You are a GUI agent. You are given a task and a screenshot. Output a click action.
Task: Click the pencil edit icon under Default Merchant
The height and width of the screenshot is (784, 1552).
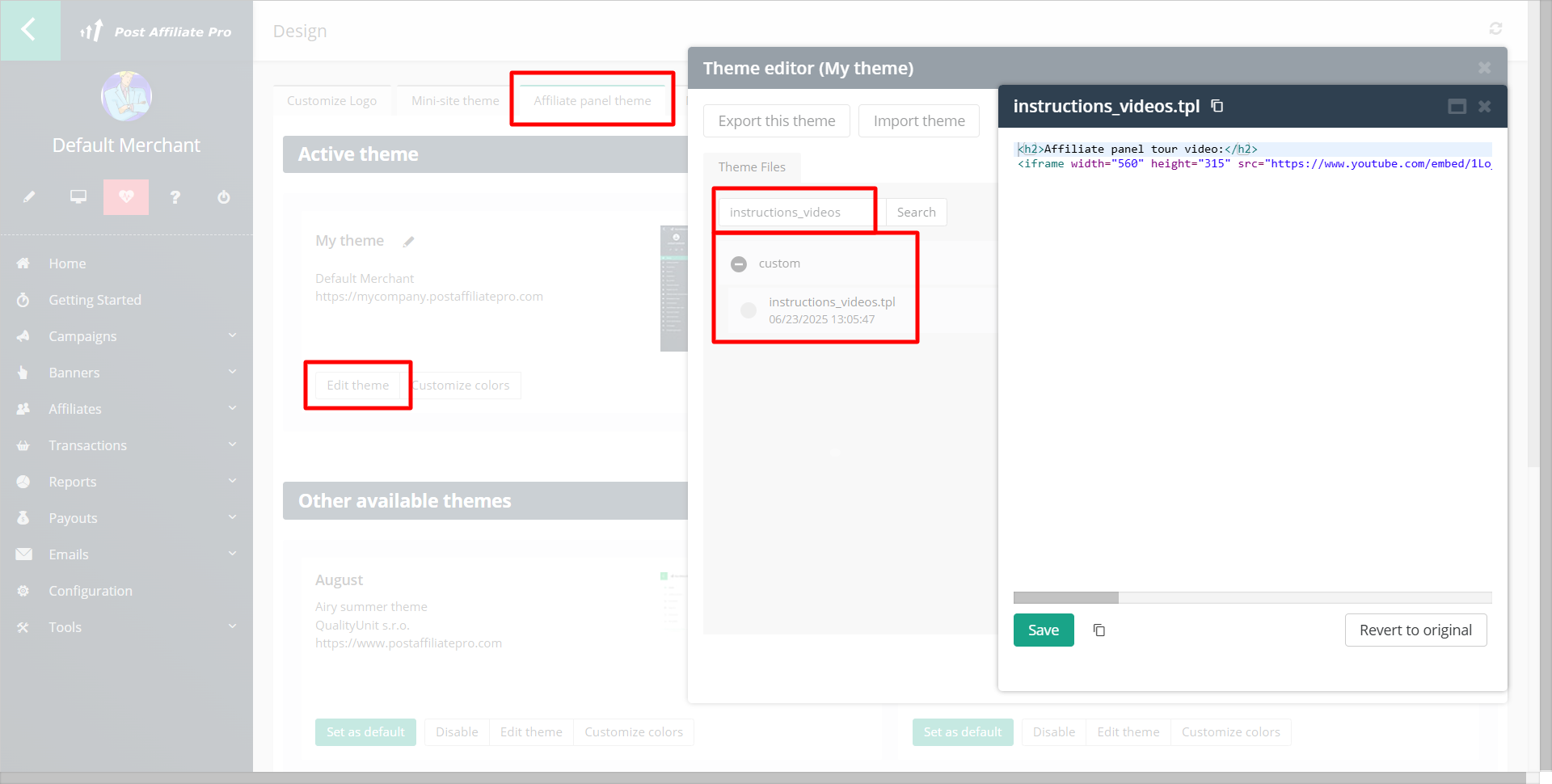point(29,196)
